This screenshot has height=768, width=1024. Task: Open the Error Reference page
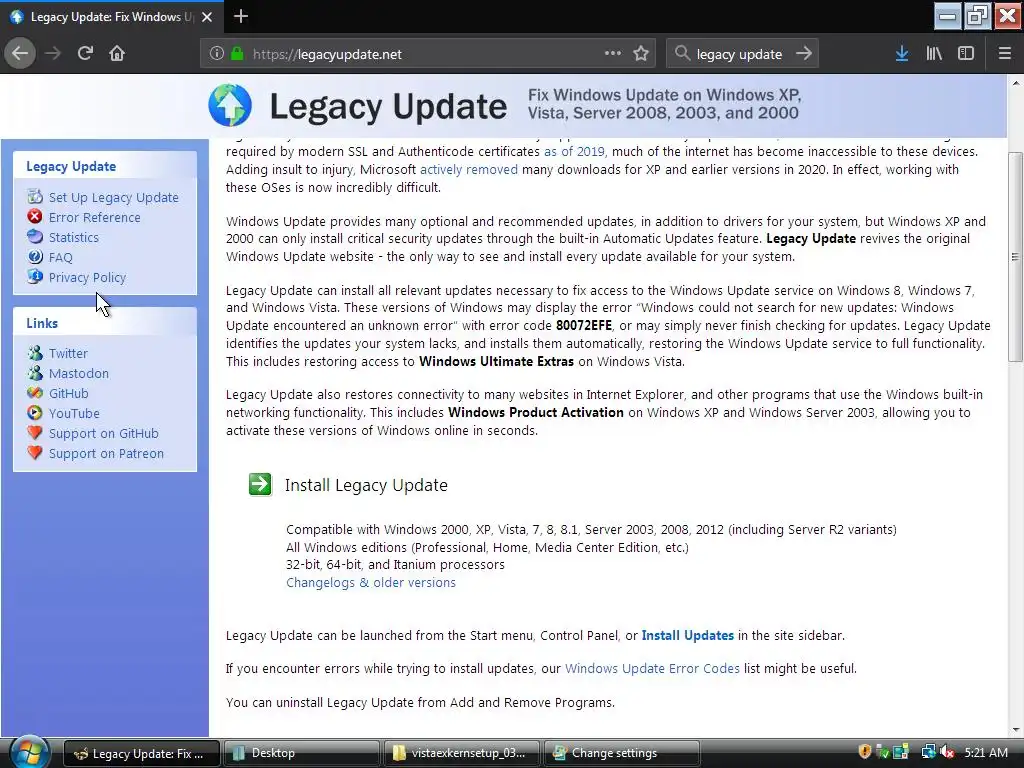pos(95,217)
